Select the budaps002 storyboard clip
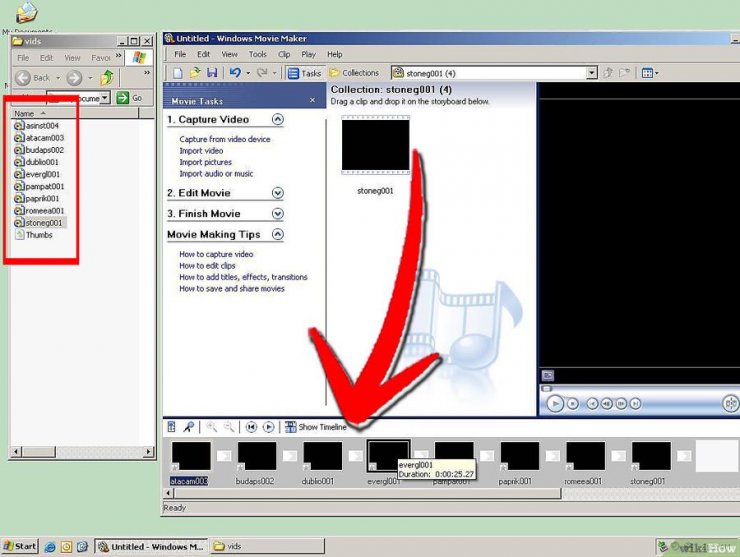Screen dimensions: 740x557 click(257, 456)
